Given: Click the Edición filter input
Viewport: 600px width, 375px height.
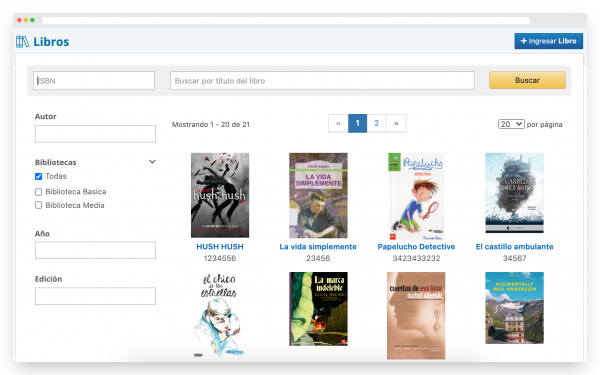Looking at the screenshot, I should [x=95, y=296].
